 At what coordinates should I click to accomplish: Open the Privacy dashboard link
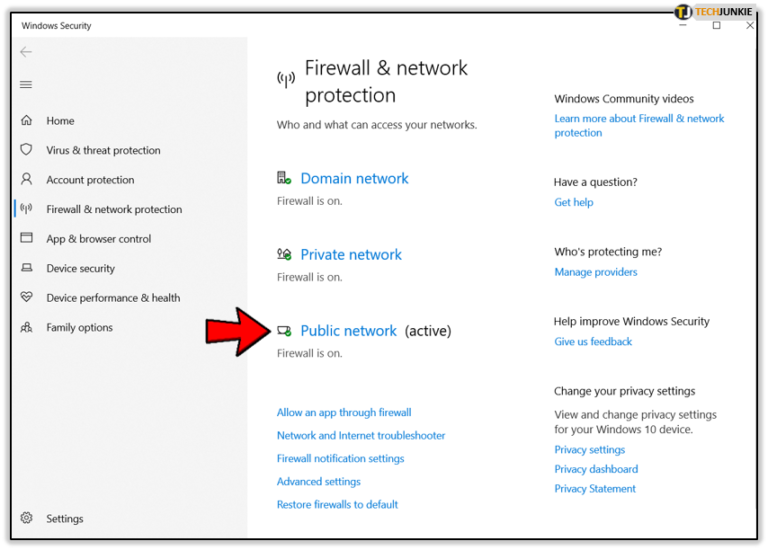[x=596, y=469]
